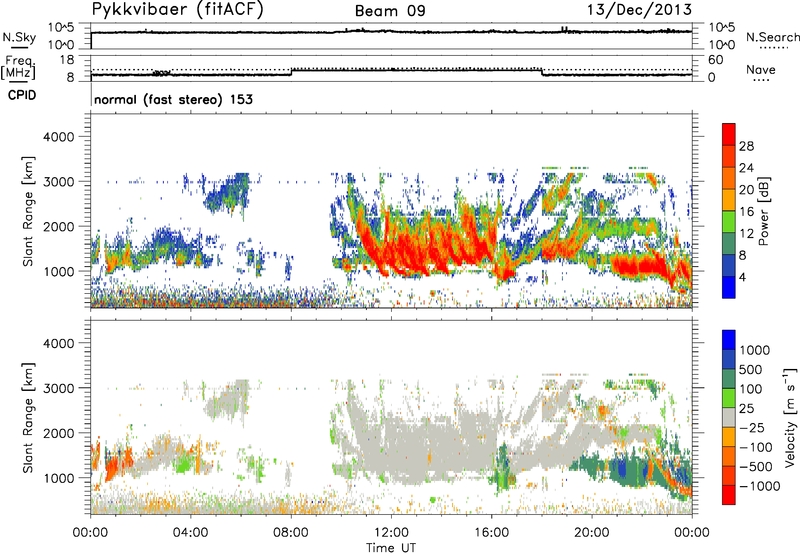The width and height of the screenshot is (800, 554).
Task: Select the 'normal (fast stereo) 153' CPID text
Action: point(173,99)
